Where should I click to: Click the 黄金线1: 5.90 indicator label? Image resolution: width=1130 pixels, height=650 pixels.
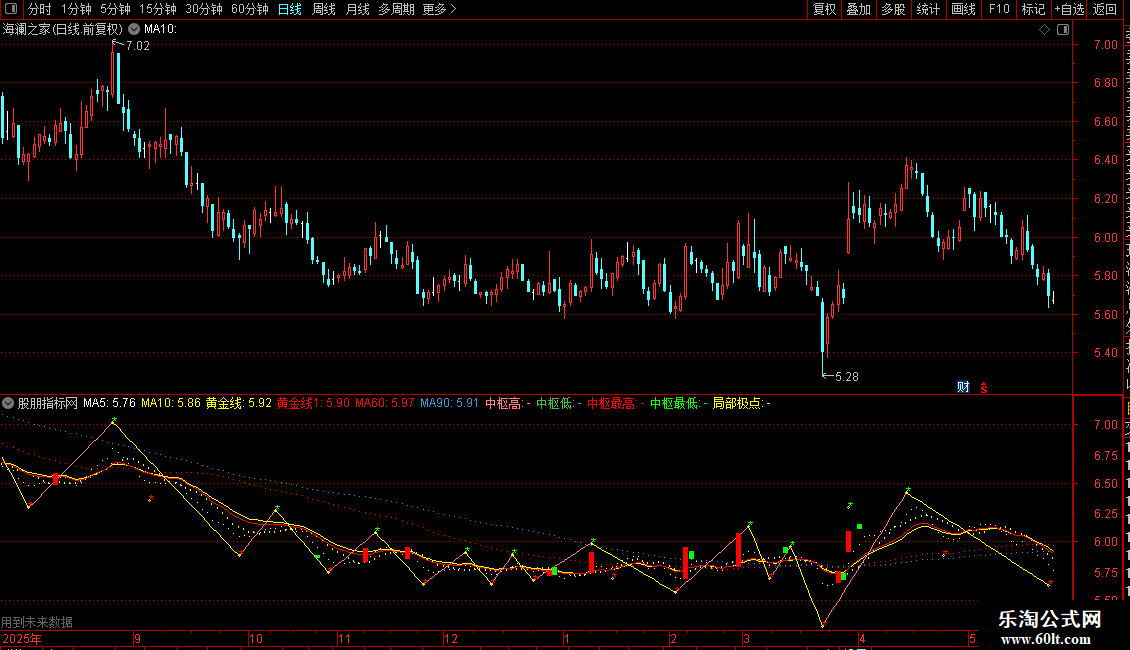click(x=313, y=403)
